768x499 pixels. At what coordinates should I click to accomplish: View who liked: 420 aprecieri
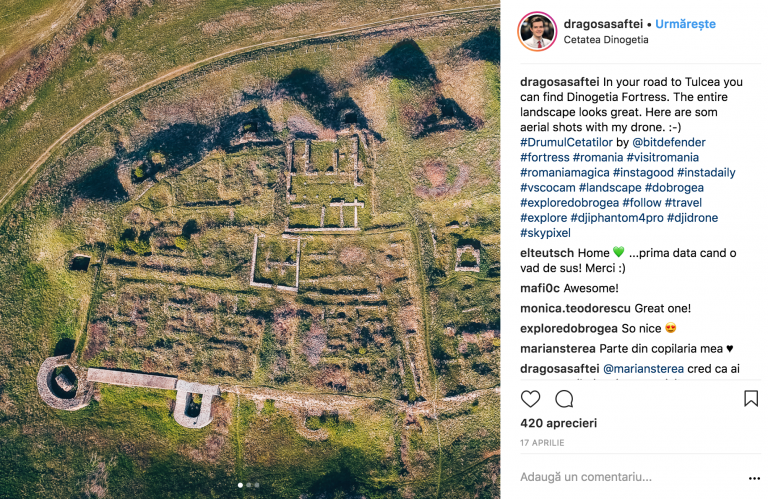tap(558, 423)
